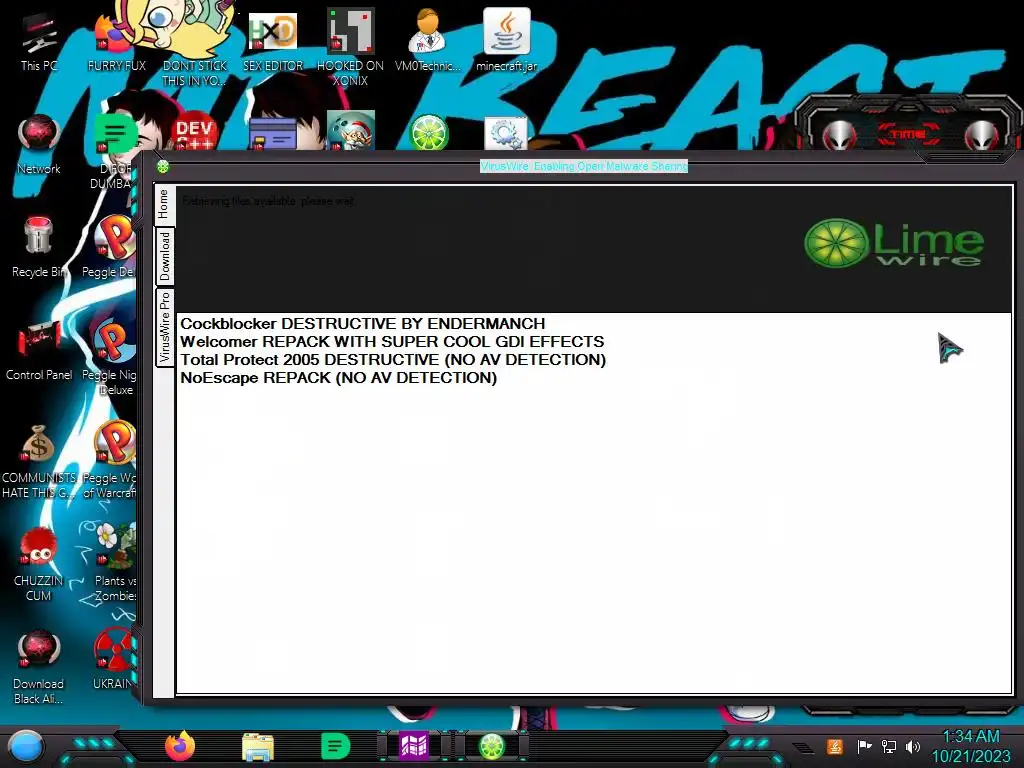Pick the NoEscape REPACK list entry

[x=338, y=377]
